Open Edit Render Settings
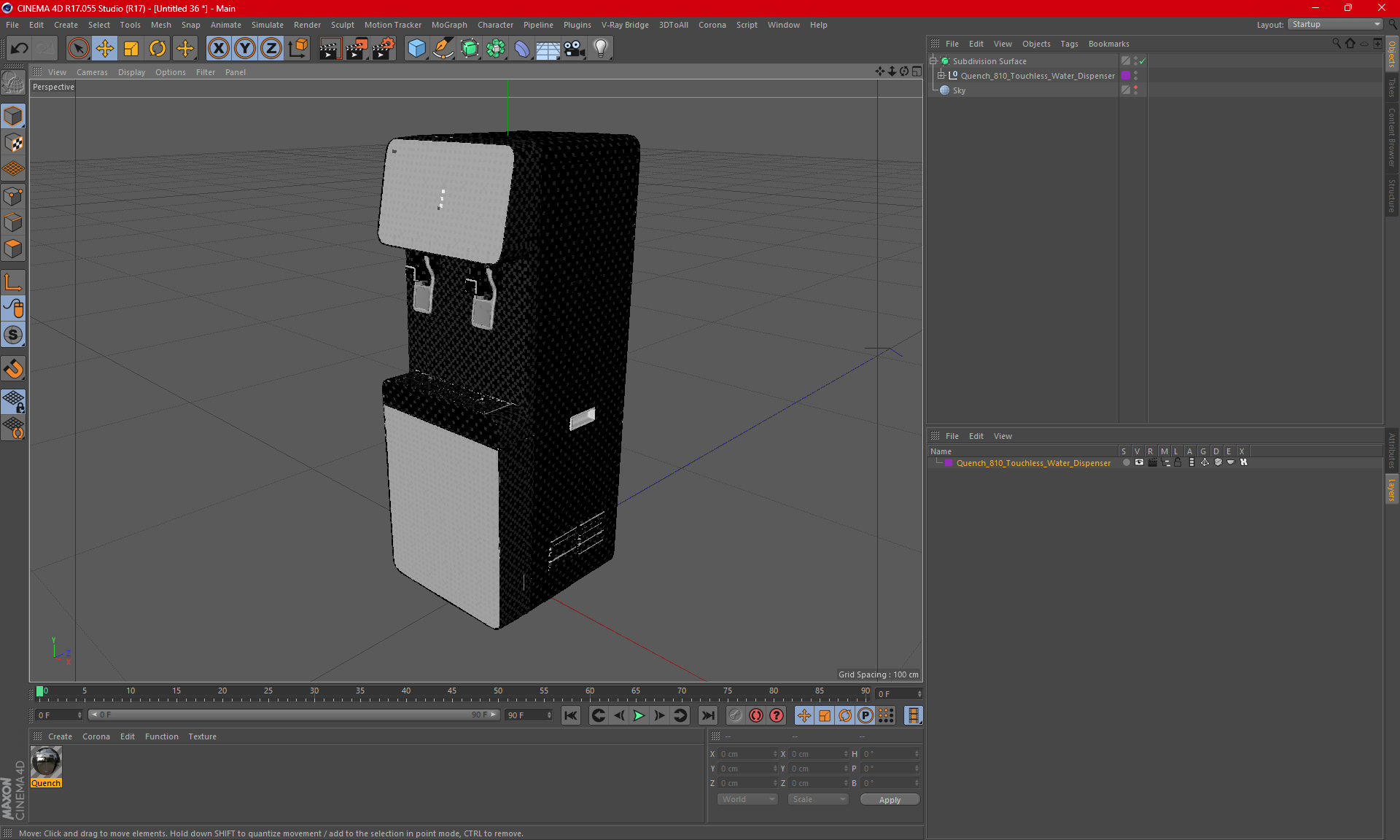This screenshot has height=840, width=1400. click(x=384, y=48)
